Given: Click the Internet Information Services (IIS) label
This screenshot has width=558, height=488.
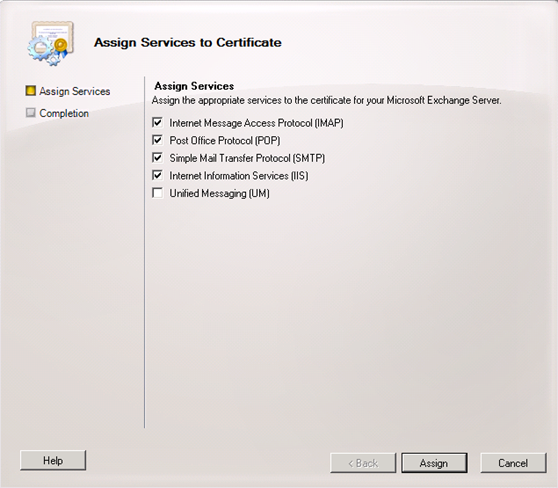Looking at the screenshot, I should 239,176.
